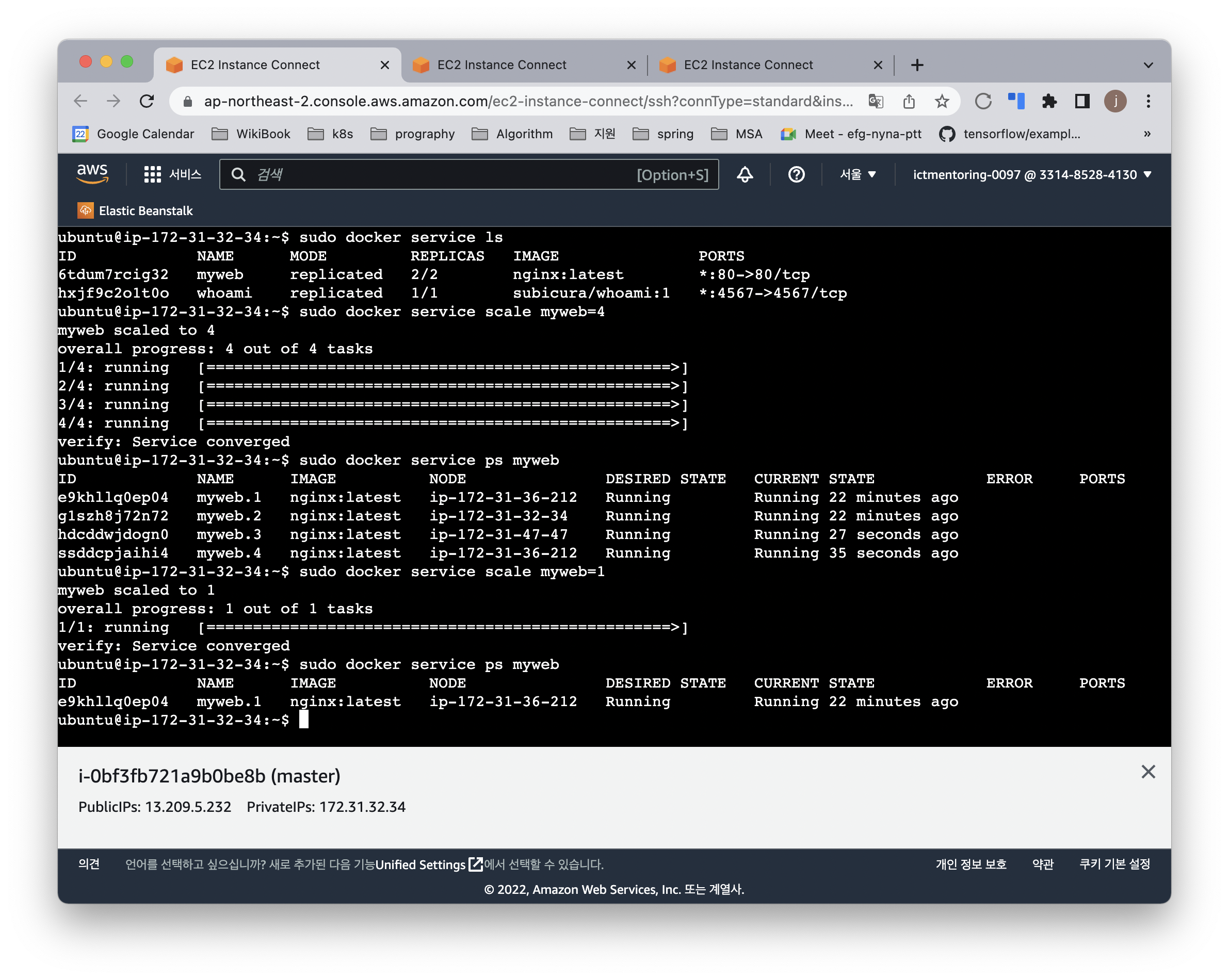Click the AWS logo home icon

(x=92, y=174)
